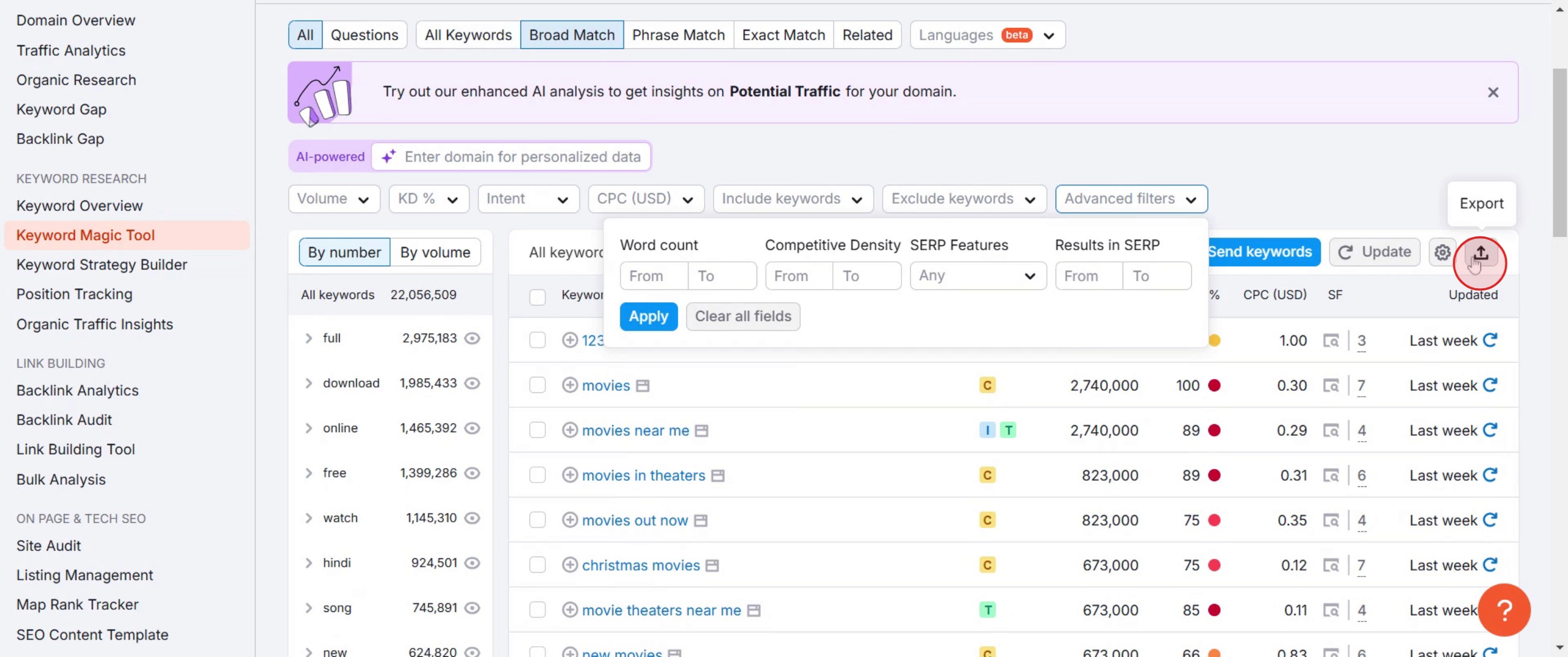Refresh the christmas movies row
Screen dimensions: 1568x657
pos(1490,565)
